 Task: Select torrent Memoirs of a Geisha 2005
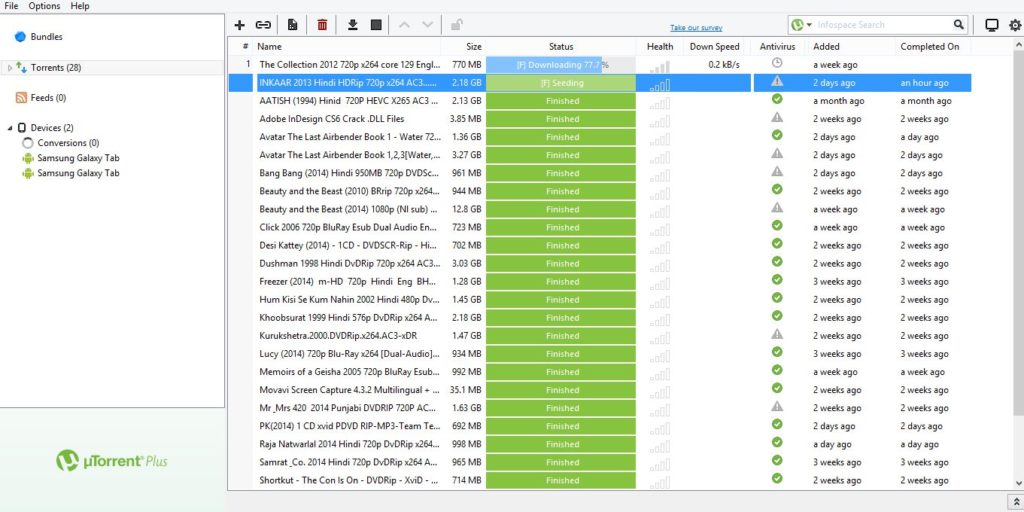pos(349,372)
